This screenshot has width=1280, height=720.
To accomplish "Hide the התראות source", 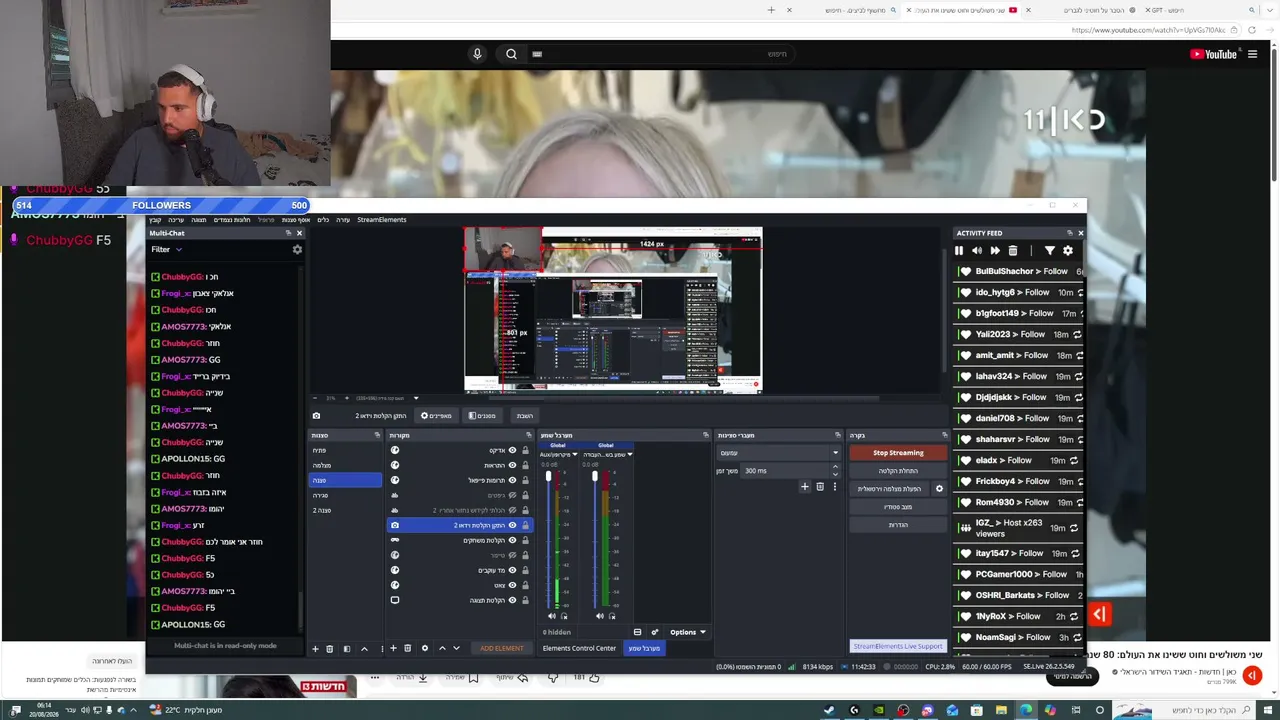I will 512,465.
